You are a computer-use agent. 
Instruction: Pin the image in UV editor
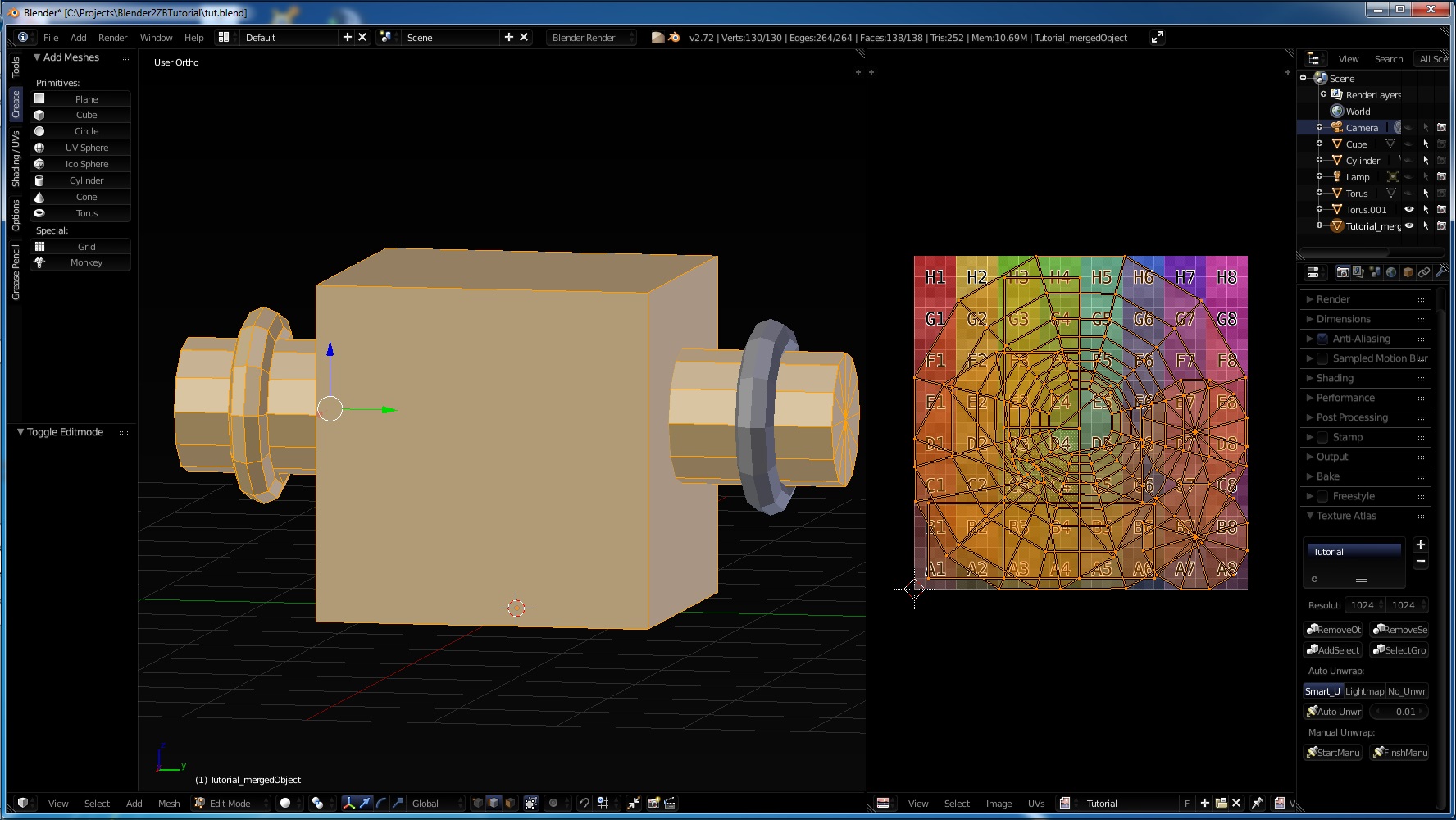point(1257,804)
